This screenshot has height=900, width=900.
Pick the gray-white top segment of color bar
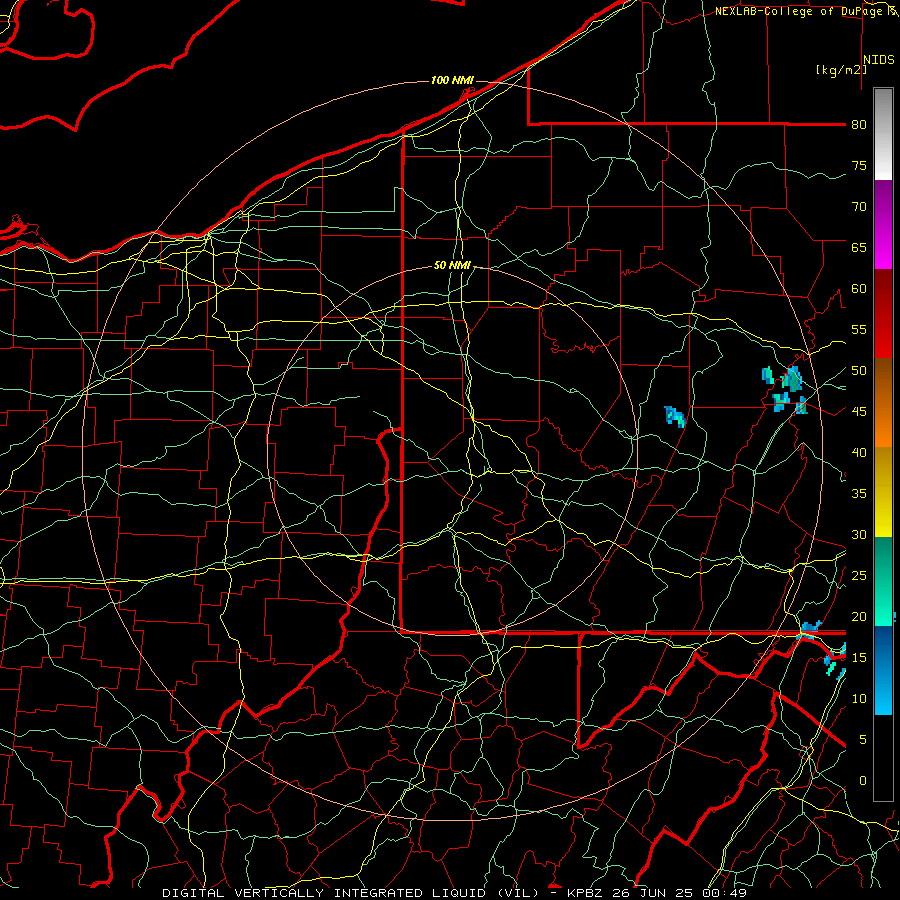coord(883,134)
